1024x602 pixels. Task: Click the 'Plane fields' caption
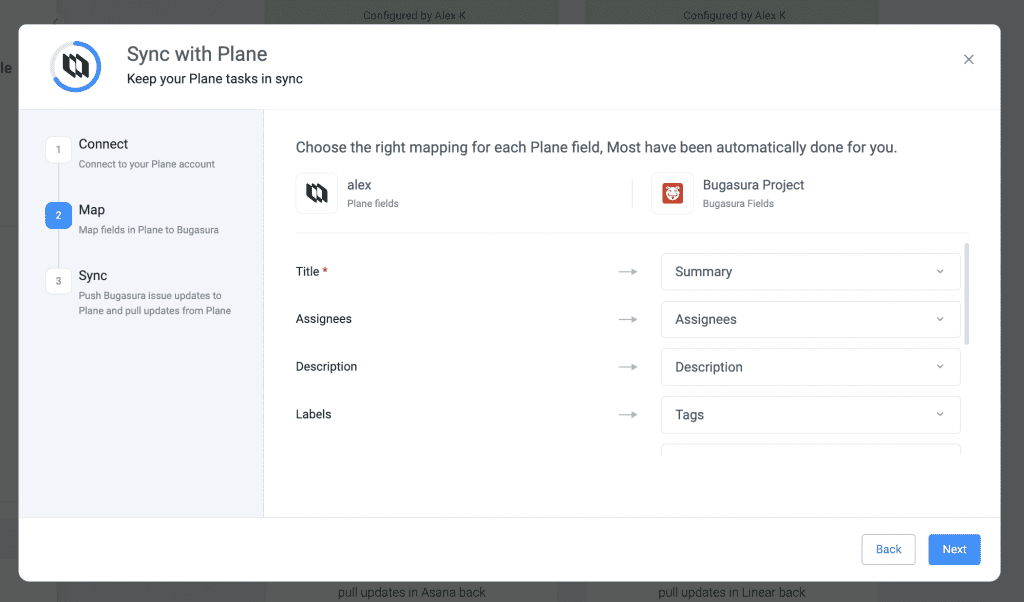tap(372, 204)
